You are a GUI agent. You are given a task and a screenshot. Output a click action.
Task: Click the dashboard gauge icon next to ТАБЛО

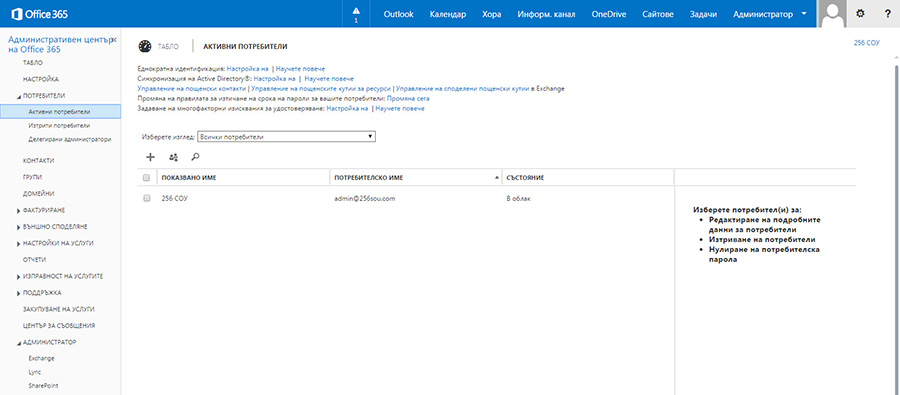[145, 46]
